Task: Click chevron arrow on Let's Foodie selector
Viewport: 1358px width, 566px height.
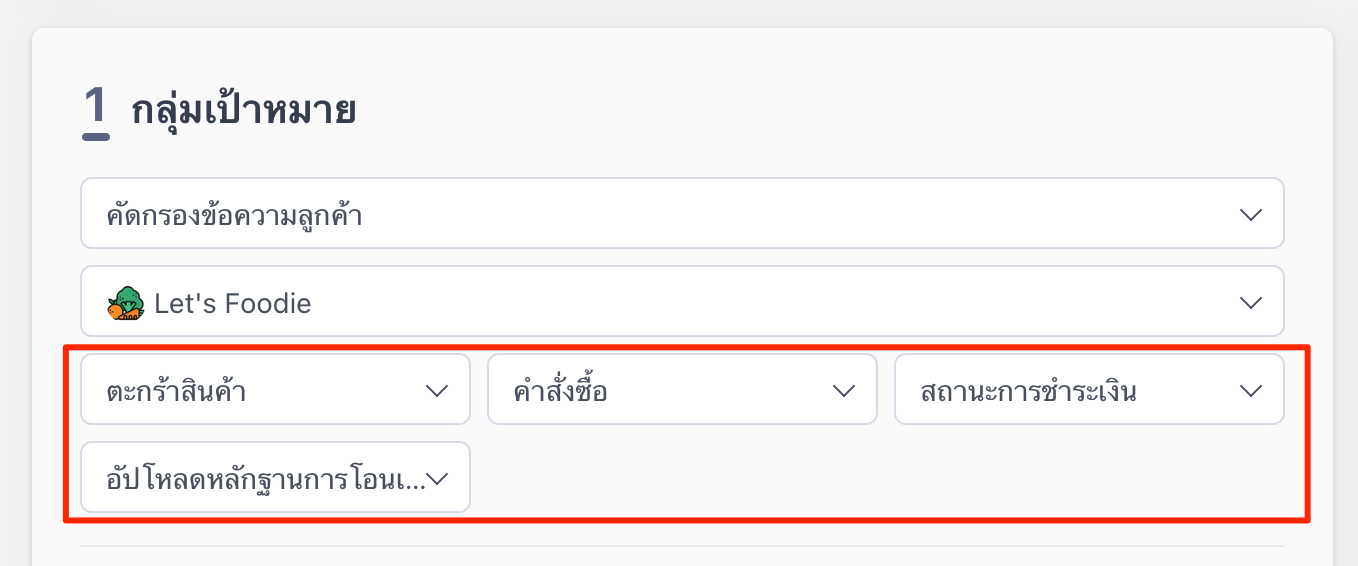Action: [x=1250, y=302]
